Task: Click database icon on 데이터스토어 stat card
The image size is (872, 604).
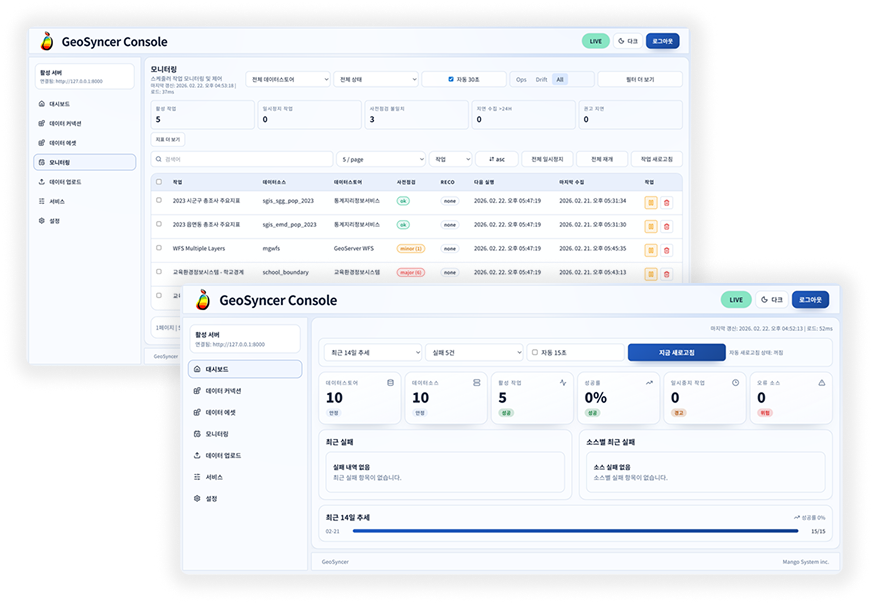Action: tap(389, 382)
